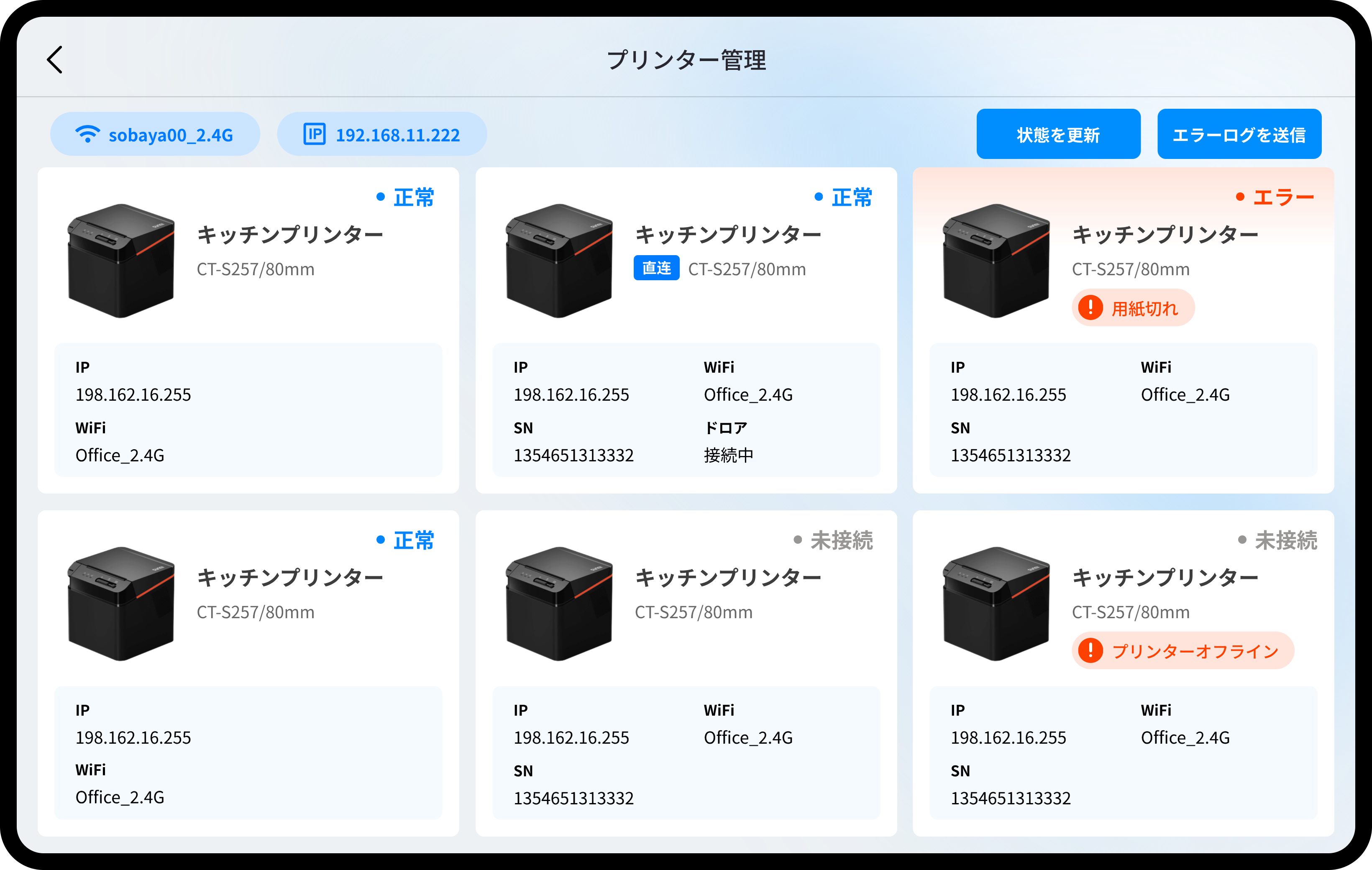
Task: Click the gray status dot on the offline-warning printer card
Action: (x=1242, y=540)
